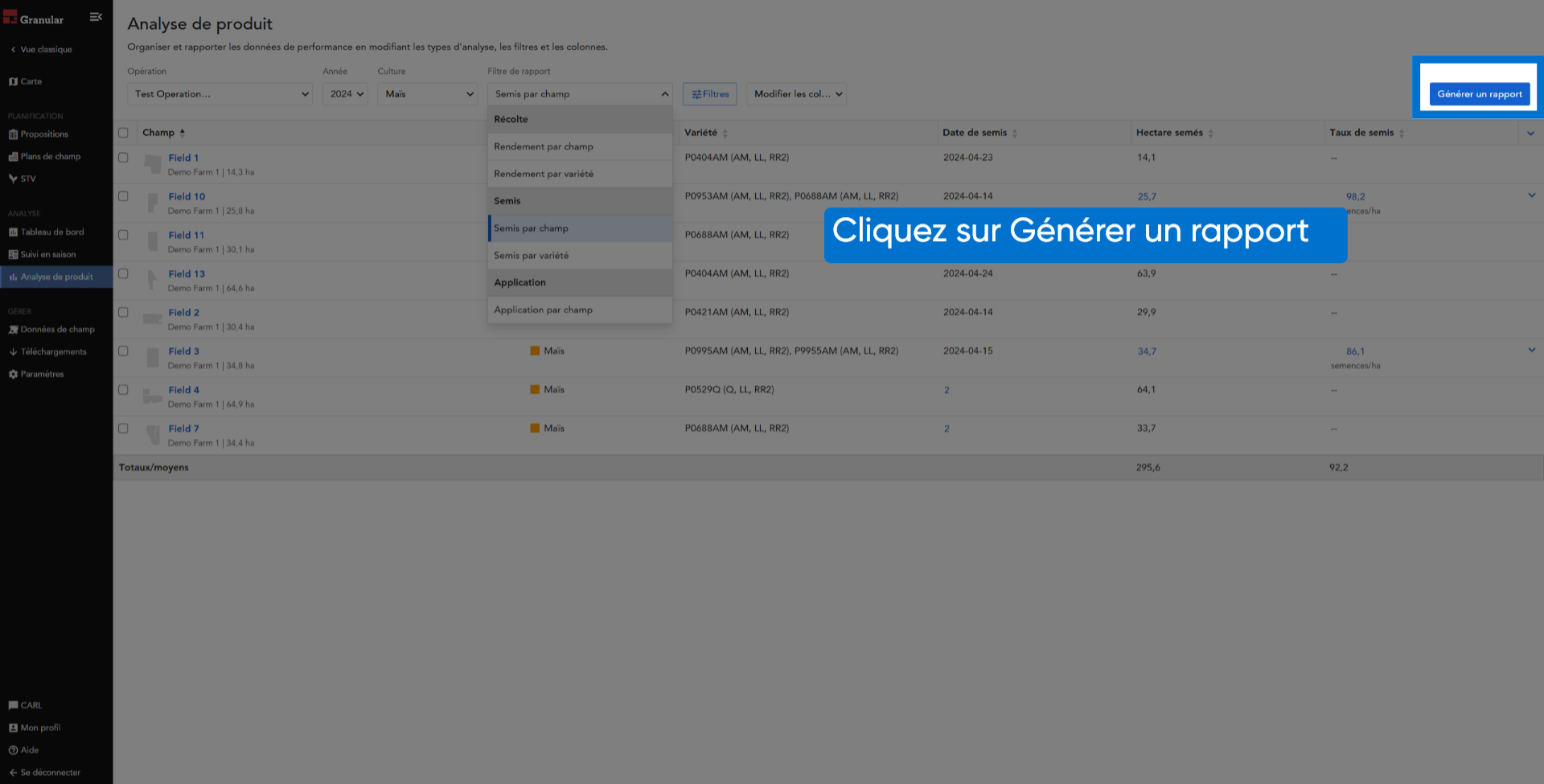Viewport: 1544px width, 784px height.
Task: Sort the Variété column
Action: [x=725, y=133]
